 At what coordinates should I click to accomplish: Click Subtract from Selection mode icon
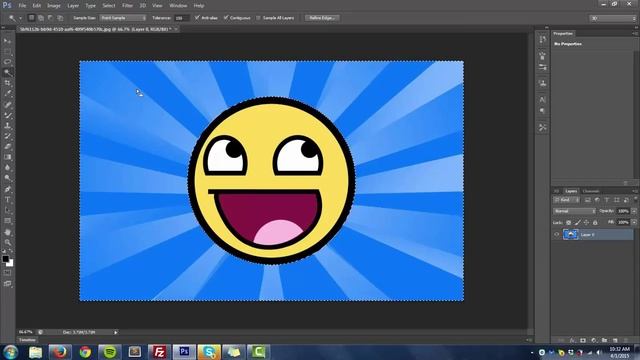point(50,18)
